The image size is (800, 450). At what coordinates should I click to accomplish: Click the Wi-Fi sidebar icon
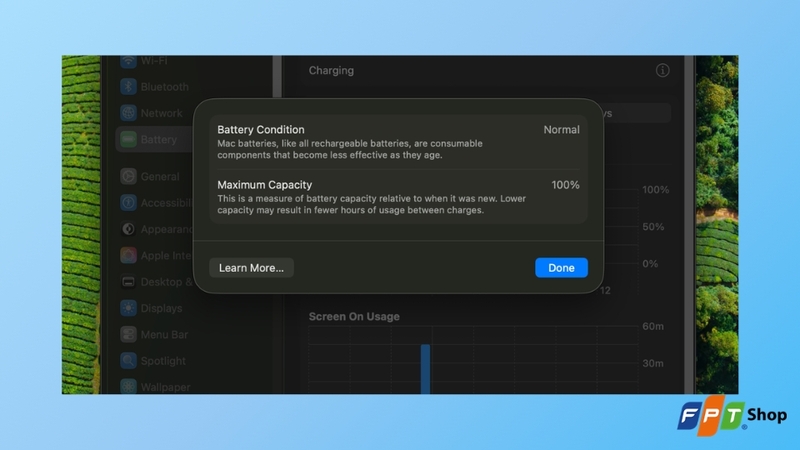pyautogui.click(x=129, y=61)
